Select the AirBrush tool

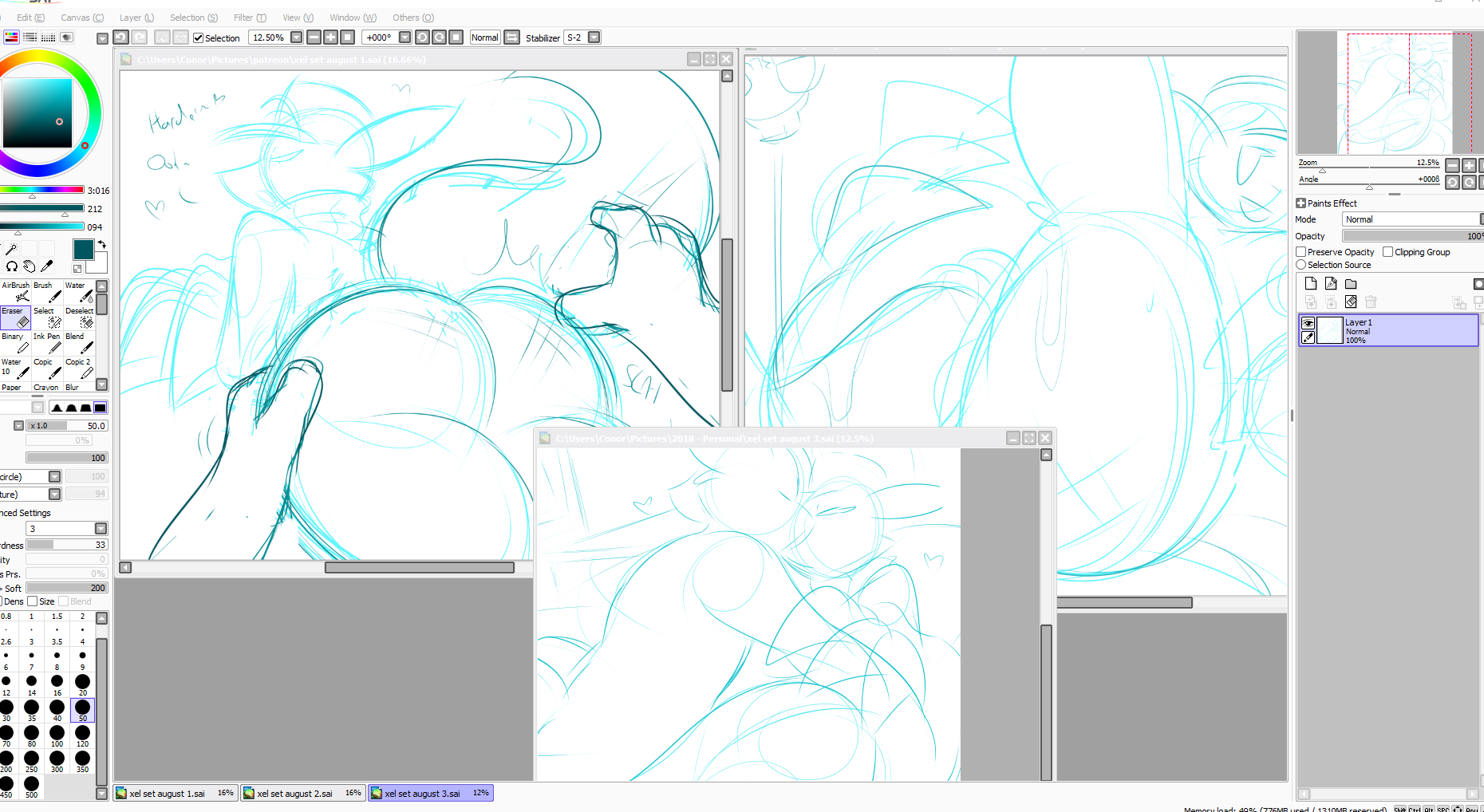[15, 292]
